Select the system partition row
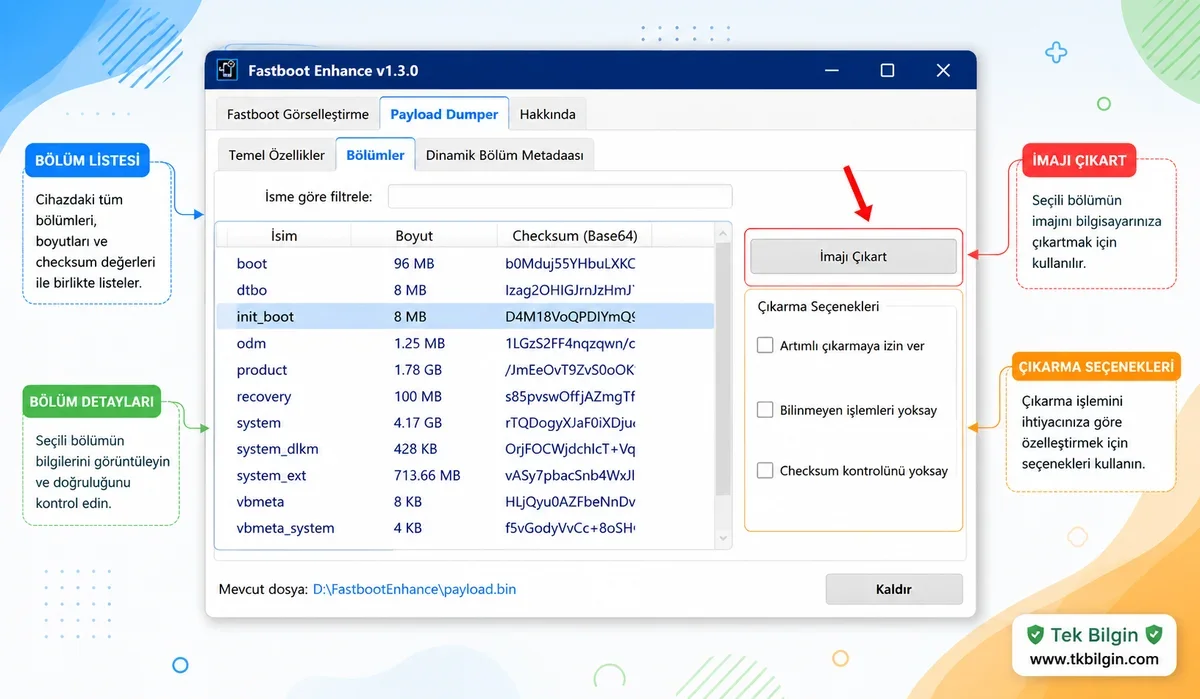Viewport: 1200px width, 699px height. tap(465, 423)
